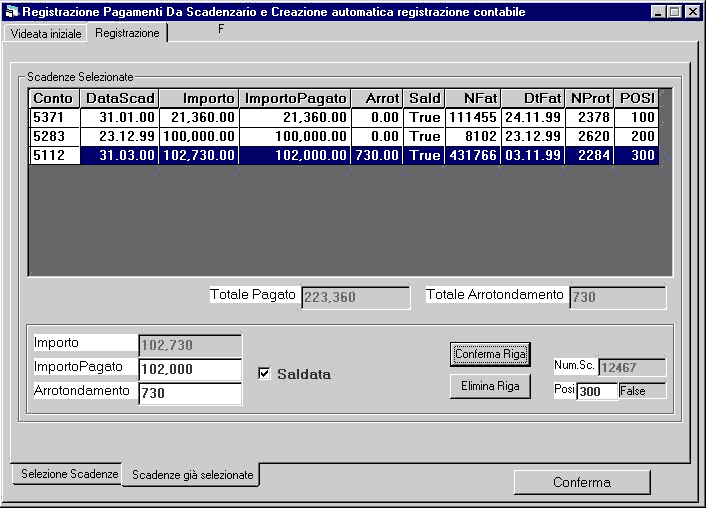
Task: Click the Totale Arrotondamento field
Action: click(x=618, y=297)
